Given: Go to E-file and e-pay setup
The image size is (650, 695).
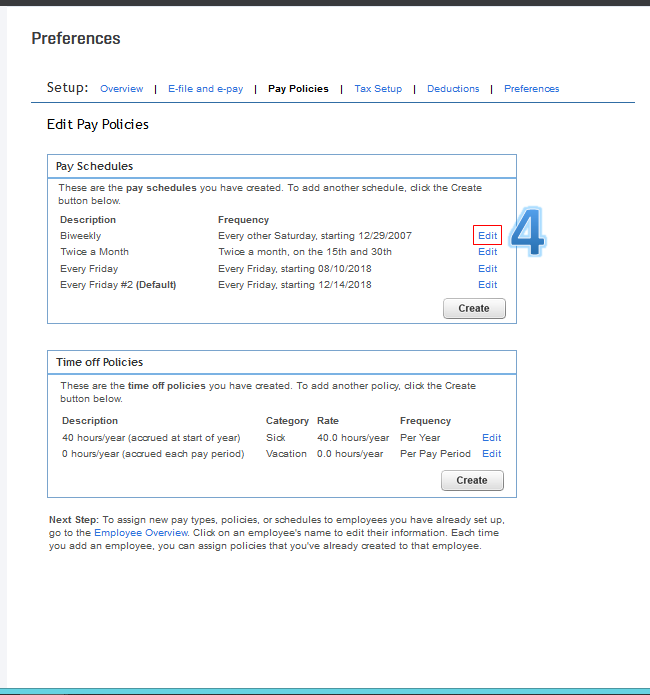Looking at the screenshot, I should tap(205, 89).
